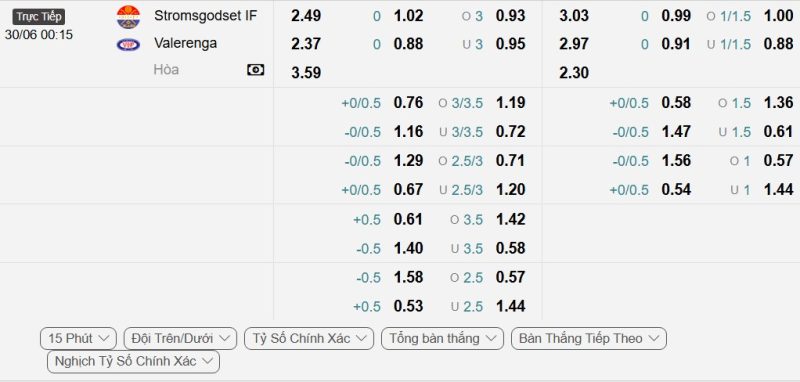Click the Stromsgodset IF team logo
This screenshot has width=800, height=382.
pyautogui.click(x=128, y=16)
